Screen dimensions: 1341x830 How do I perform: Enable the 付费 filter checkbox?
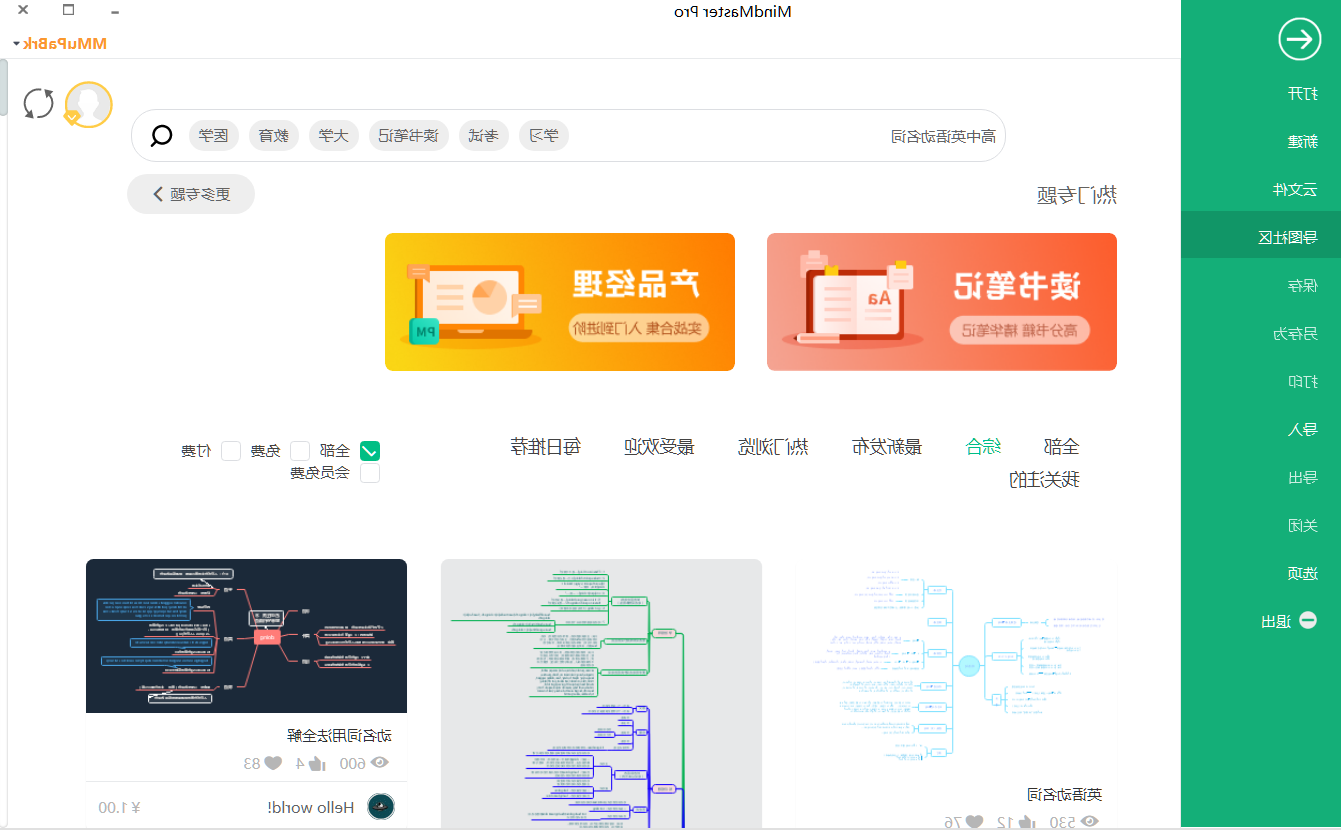(231, 451)
